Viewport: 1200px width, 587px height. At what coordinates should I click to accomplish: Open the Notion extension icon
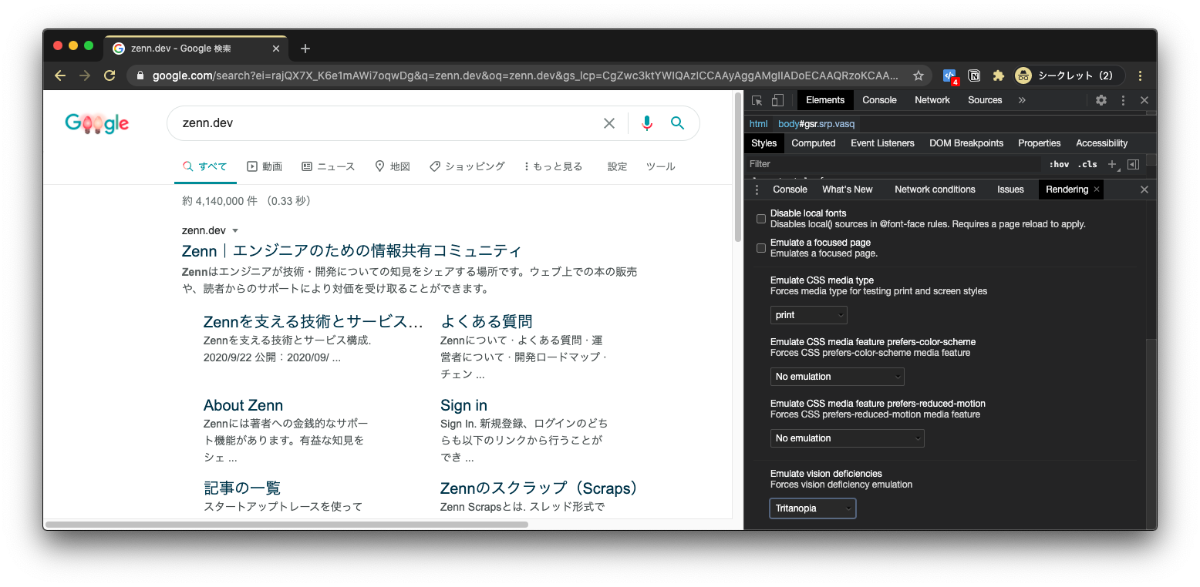[974, 75]
